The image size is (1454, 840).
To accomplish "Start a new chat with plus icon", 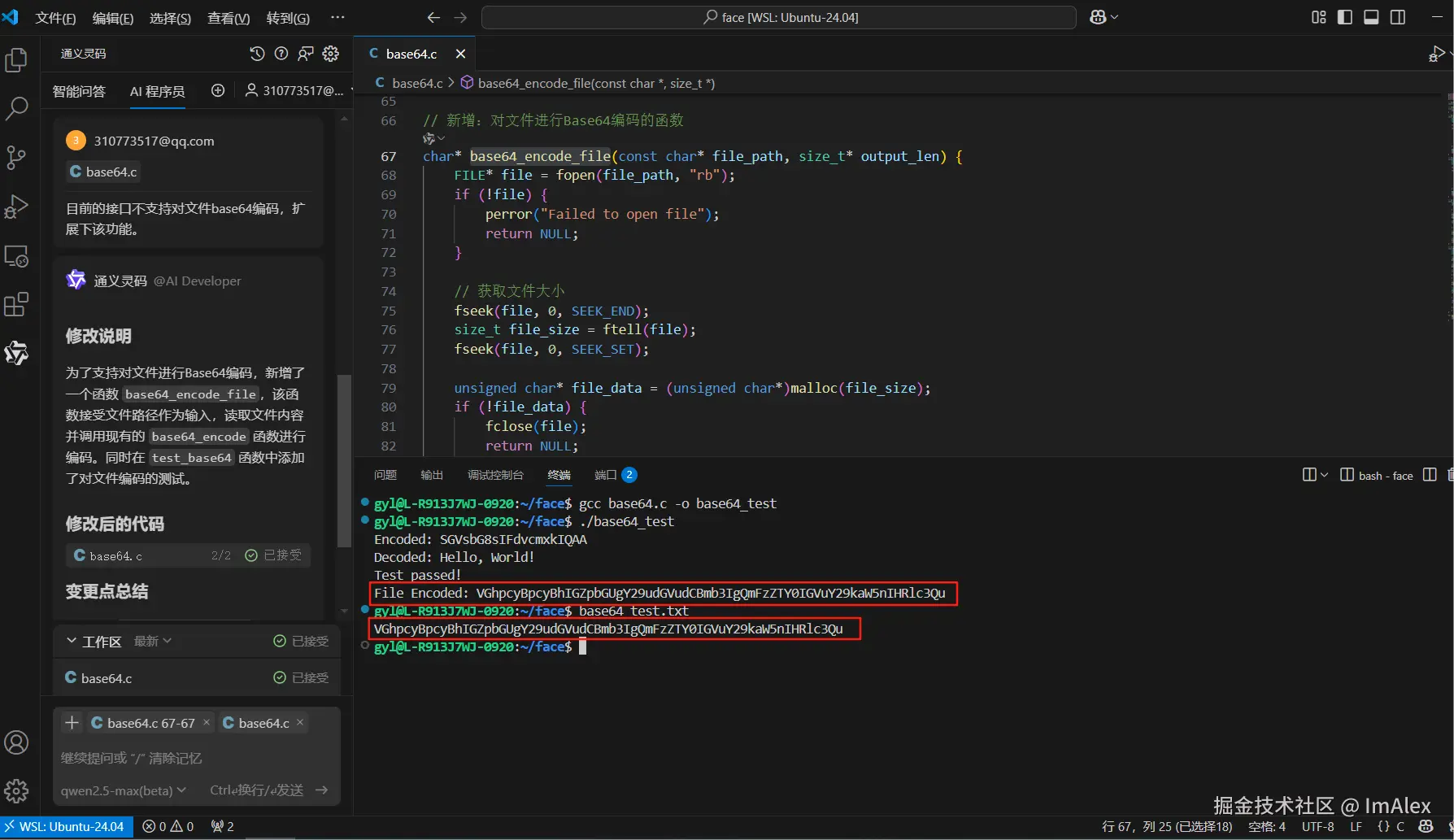I will click(218, 90).
